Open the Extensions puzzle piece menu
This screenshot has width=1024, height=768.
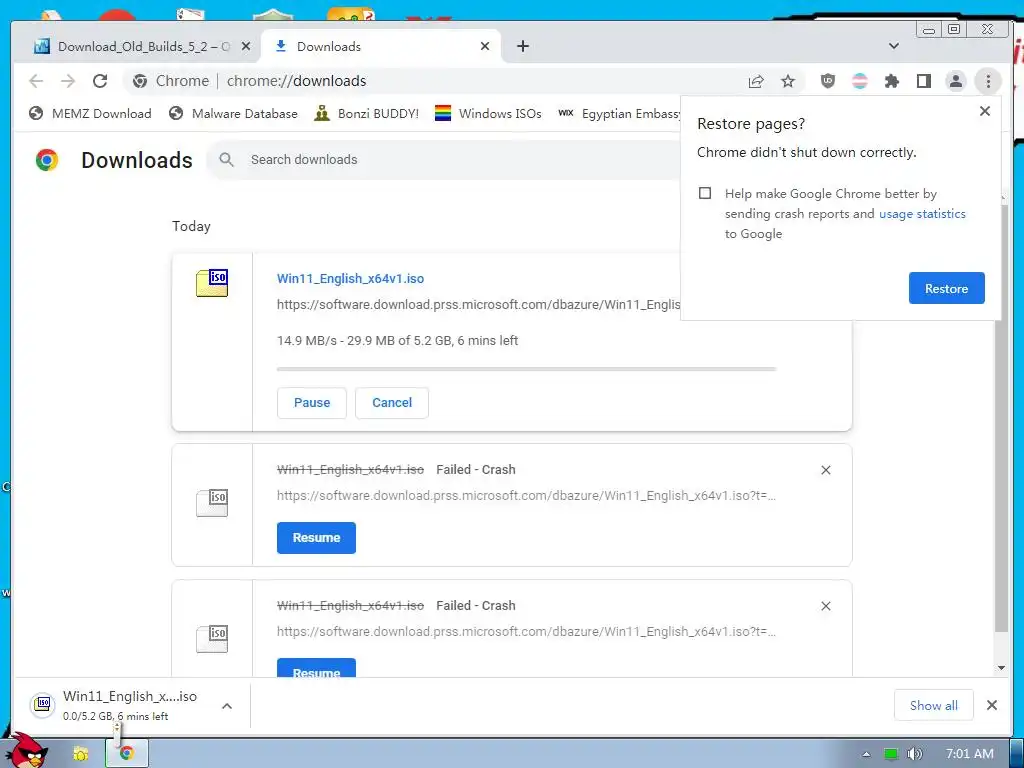pyautogui.click(x=891, y=81)
